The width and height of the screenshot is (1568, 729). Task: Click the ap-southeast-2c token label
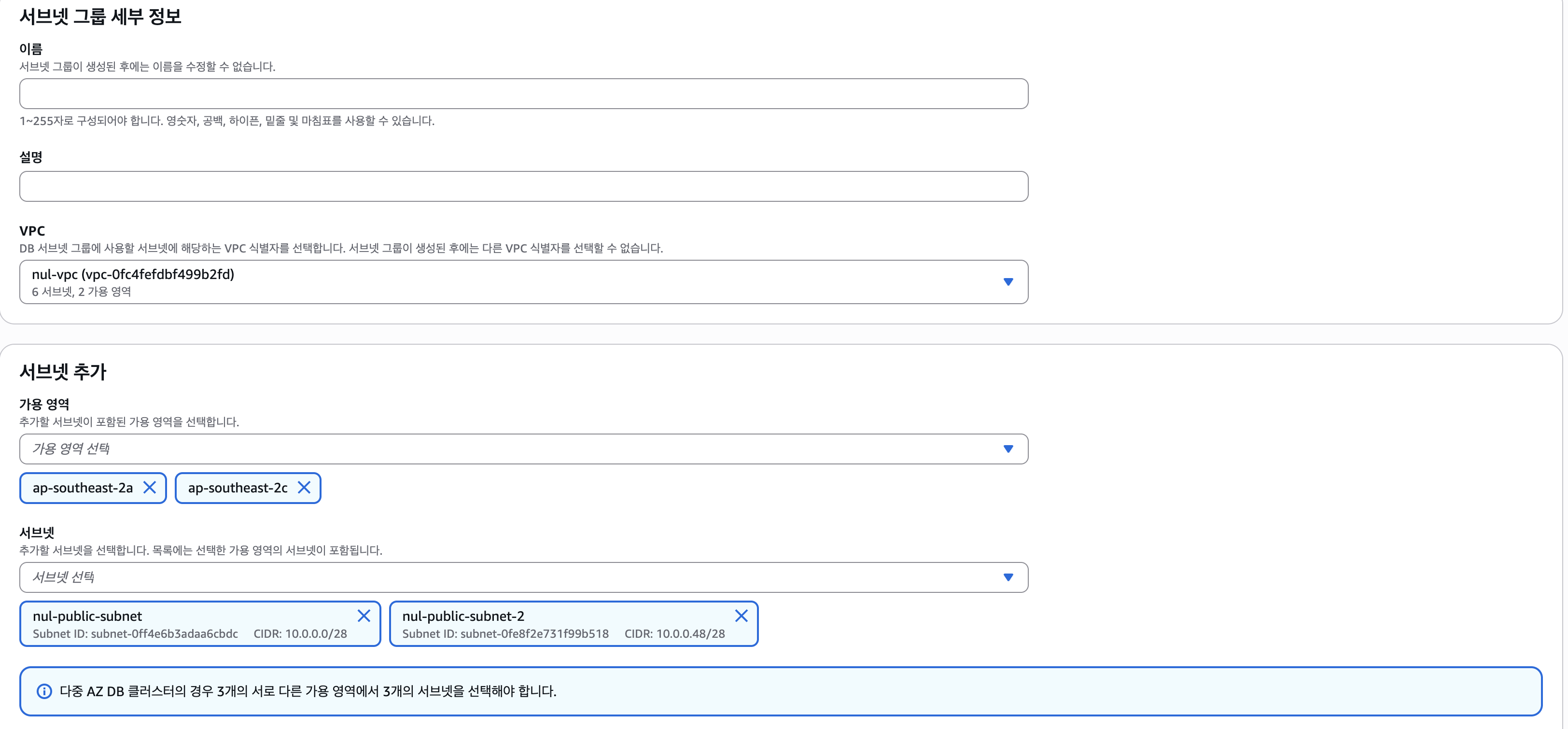click(x=238, y=488)
